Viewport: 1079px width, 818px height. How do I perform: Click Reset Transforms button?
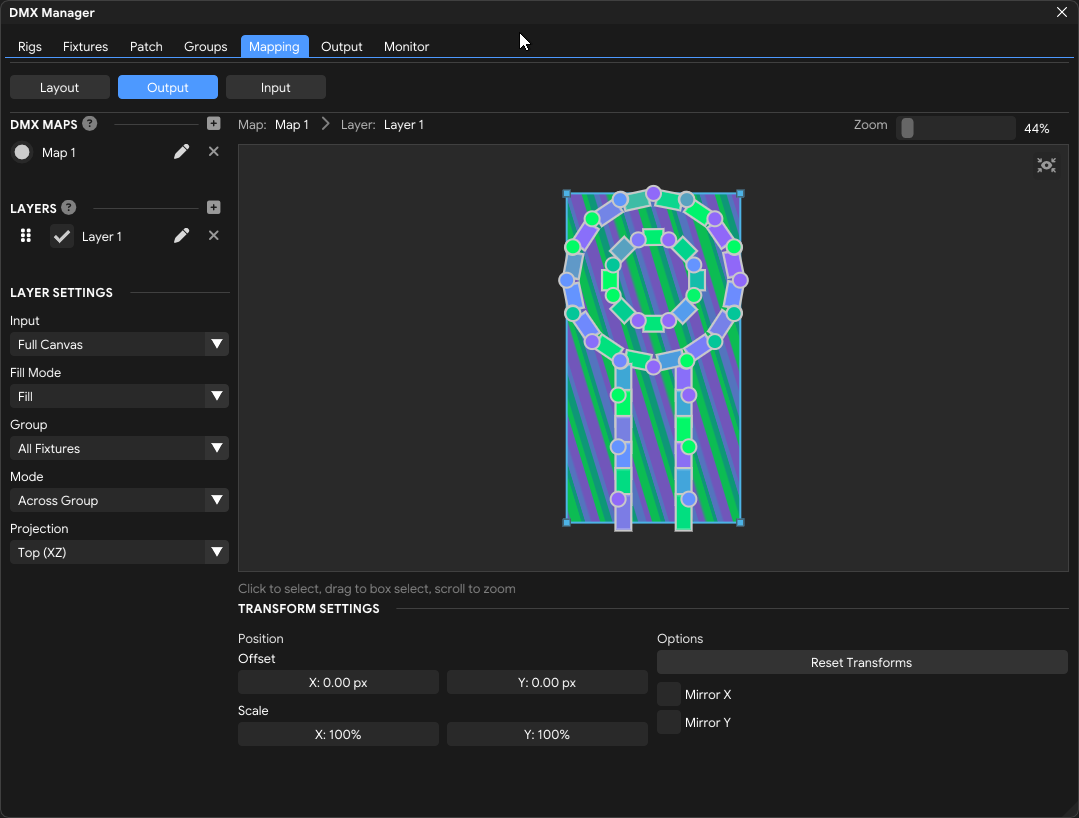pos(862,663)
